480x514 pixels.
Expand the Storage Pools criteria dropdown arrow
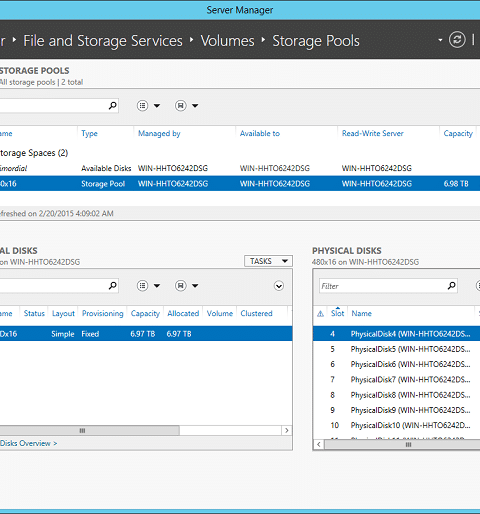pos(157,106)
